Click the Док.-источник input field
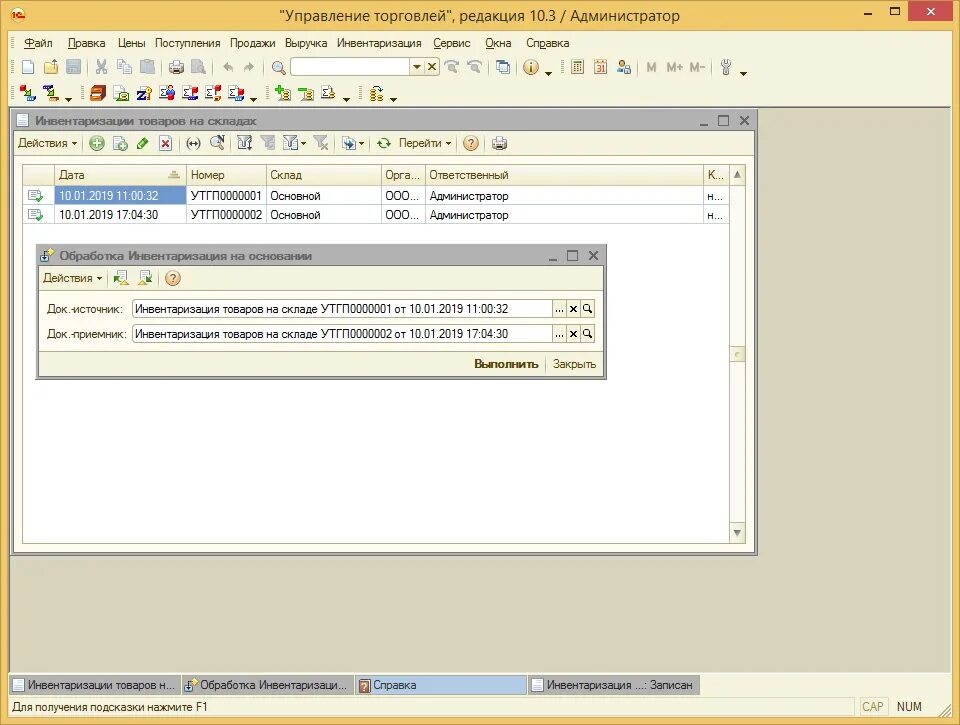The image size is (960, 725). point(342,309)
